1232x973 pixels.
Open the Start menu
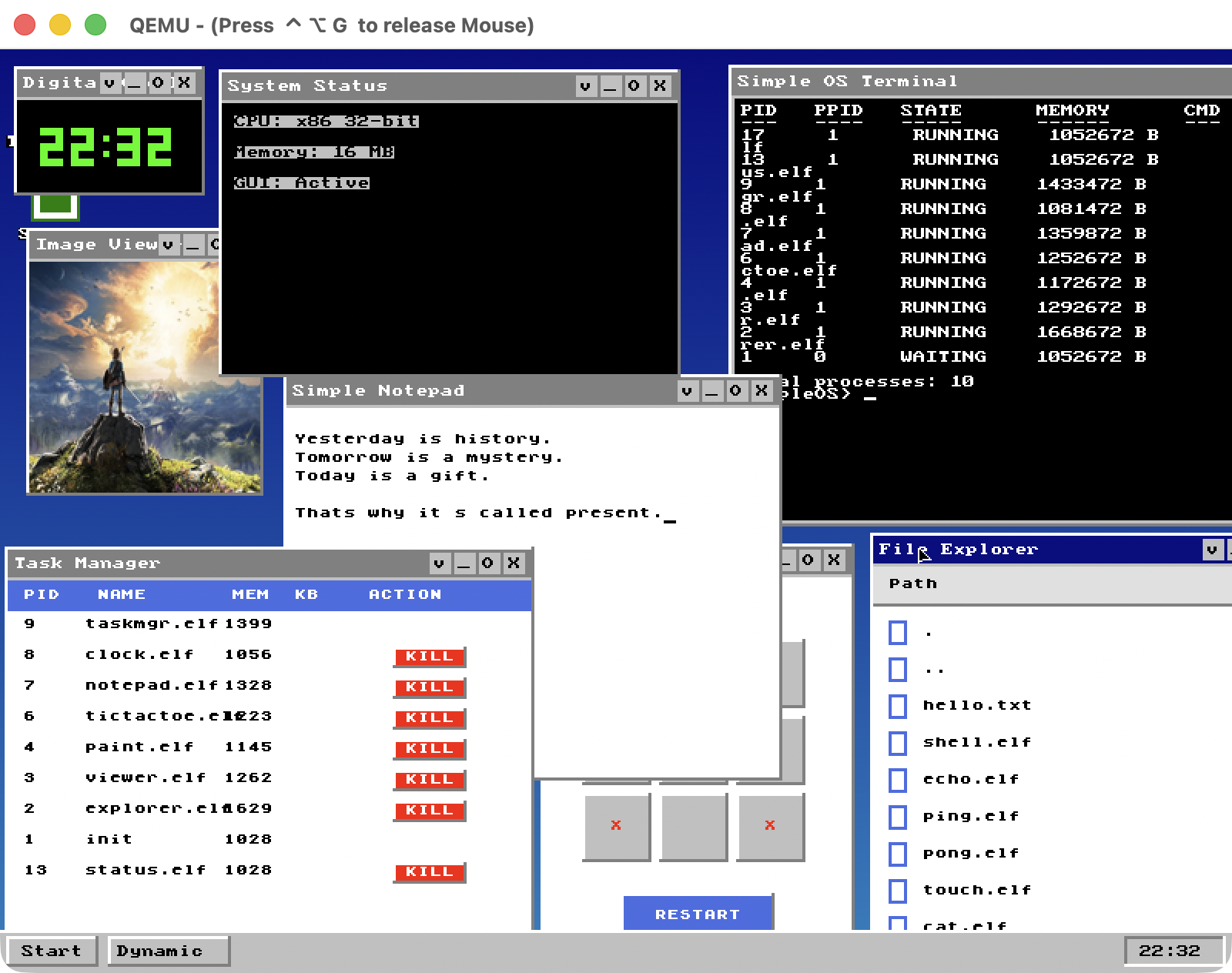coord(51,951)
